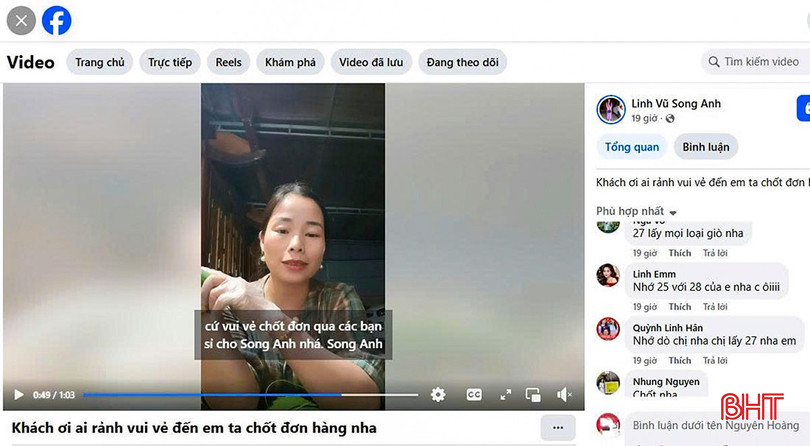810x446 pixels.
Task: Unmute the video sound
Action: (x=564, y=395)
